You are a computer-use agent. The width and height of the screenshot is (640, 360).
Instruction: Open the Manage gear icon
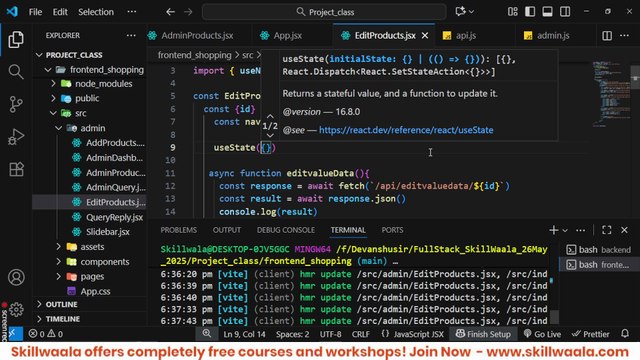click(16, 309)
